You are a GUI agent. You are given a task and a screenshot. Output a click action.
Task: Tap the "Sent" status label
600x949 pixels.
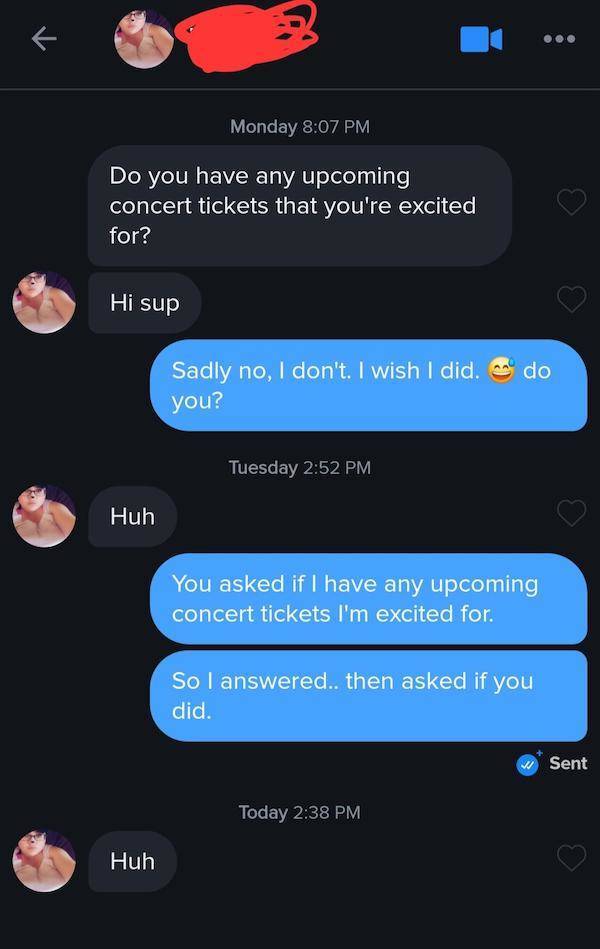pyautogui.click(x=568, y=763)
